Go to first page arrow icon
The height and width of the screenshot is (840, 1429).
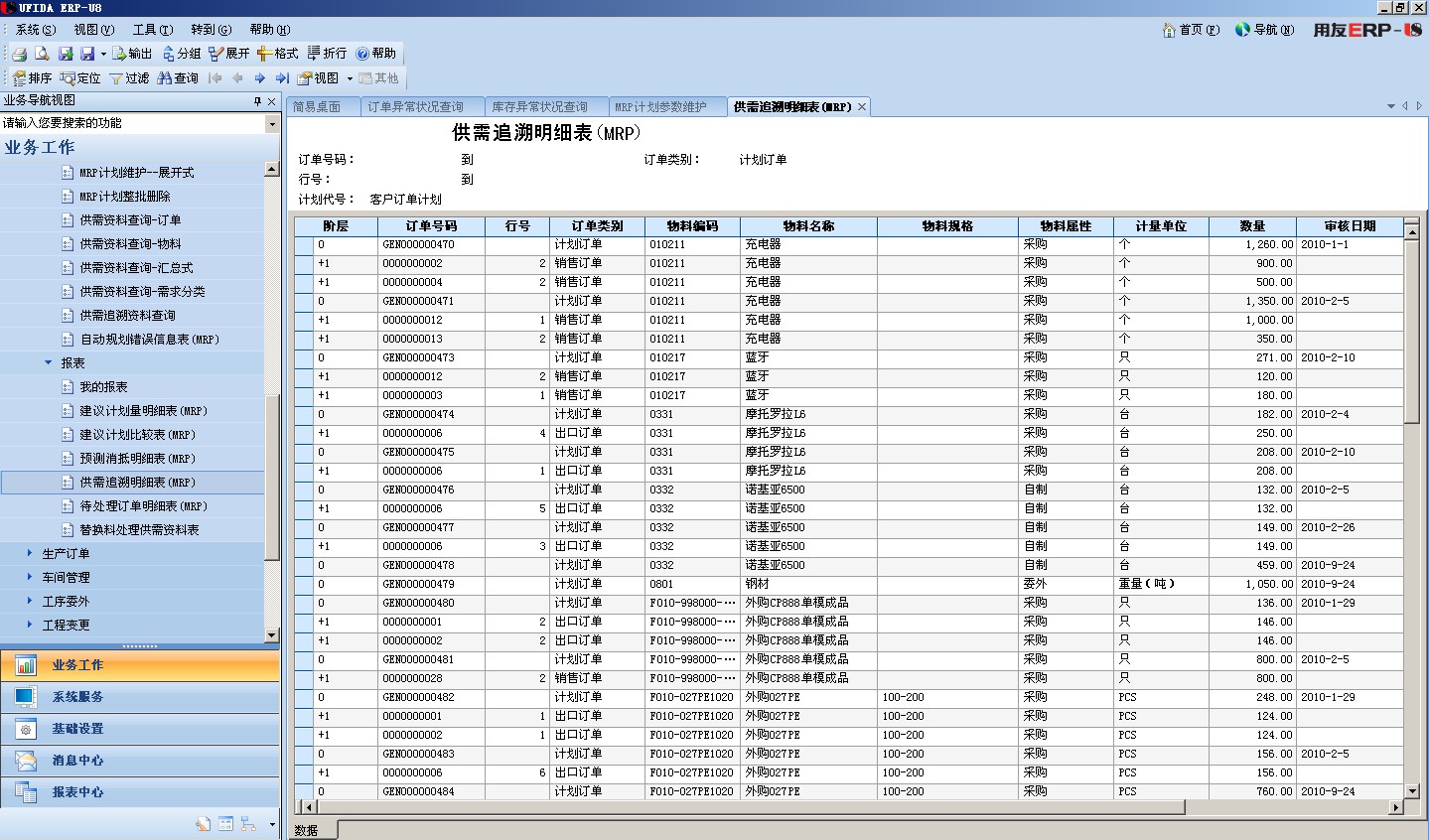tap(215, 78)
